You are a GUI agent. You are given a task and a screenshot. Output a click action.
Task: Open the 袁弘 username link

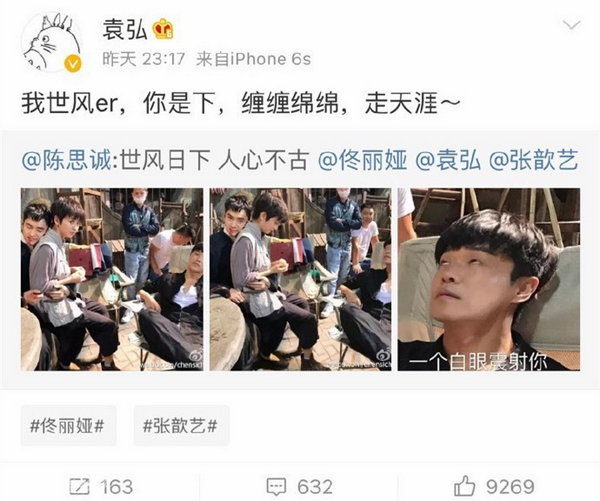(x=125, y=29)
